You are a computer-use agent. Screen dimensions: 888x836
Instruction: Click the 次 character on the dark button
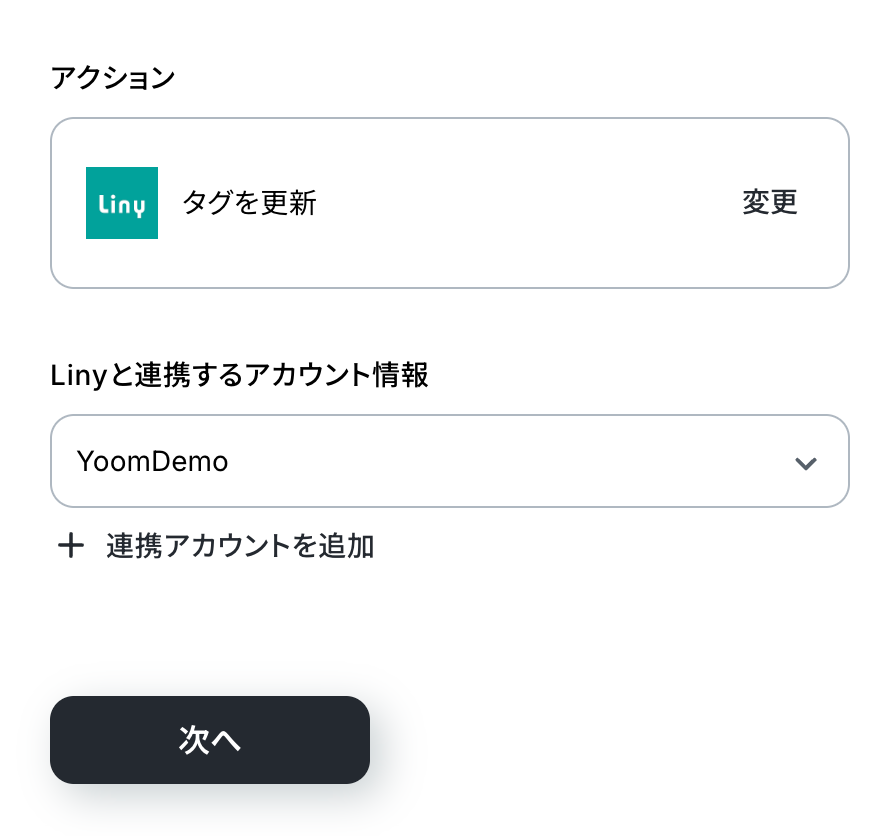point(193,740)
